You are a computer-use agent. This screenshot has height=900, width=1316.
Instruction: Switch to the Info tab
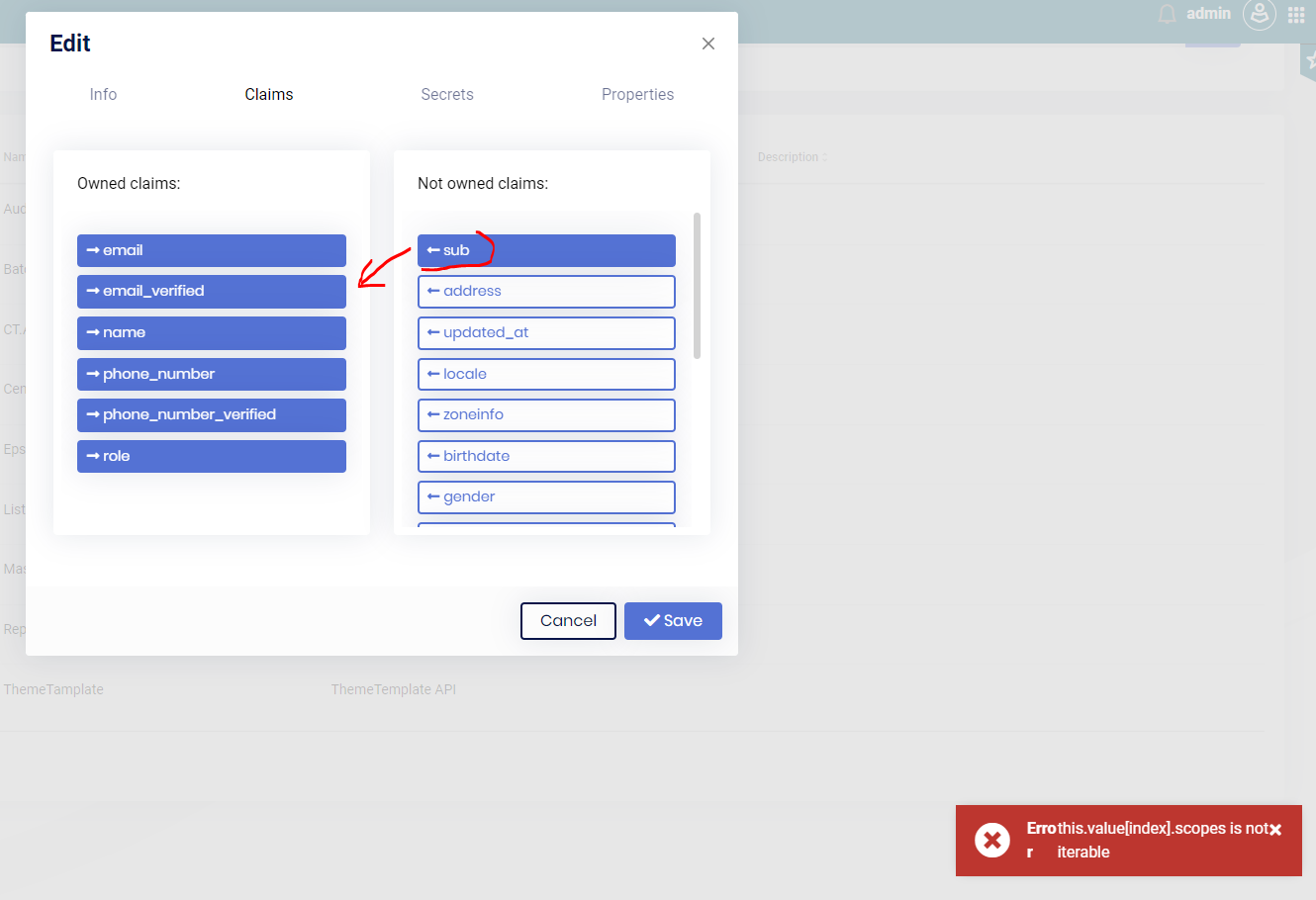click(x=103, y=95)
